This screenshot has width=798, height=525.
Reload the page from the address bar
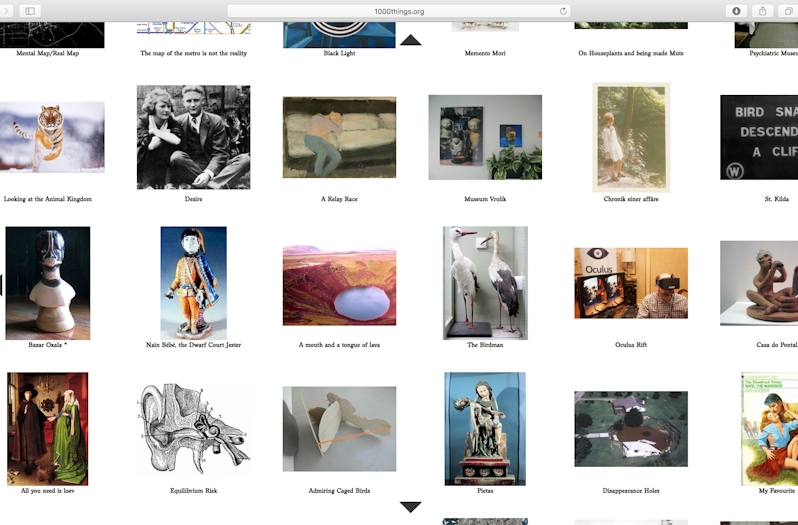pyautogui.click(x=563, y=11)
